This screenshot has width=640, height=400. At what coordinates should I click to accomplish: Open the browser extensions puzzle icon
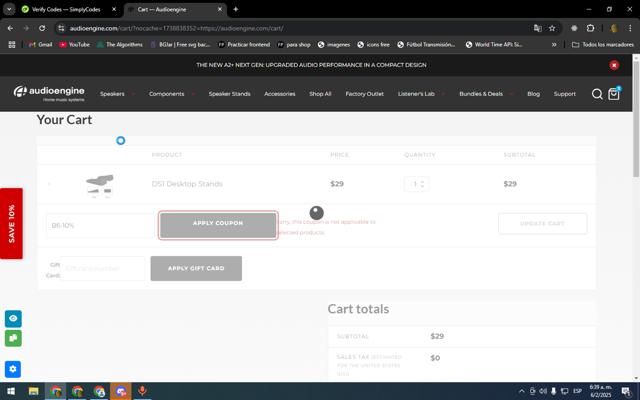pyautogui.click(x=590, y=28)
